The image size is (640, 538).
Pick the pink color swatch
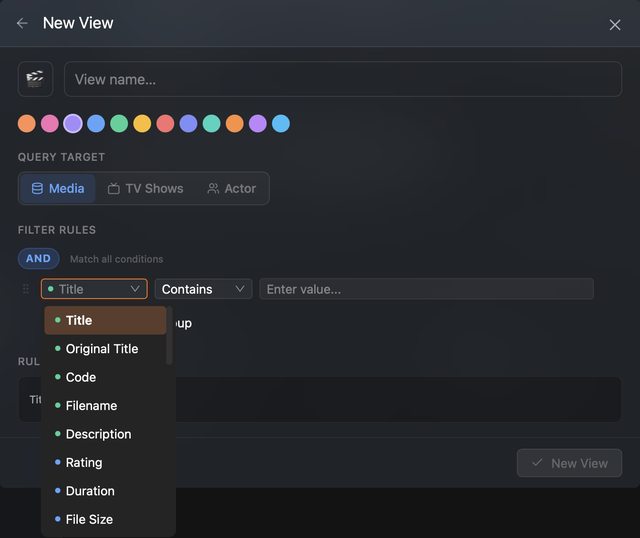[x=50, y=124]
